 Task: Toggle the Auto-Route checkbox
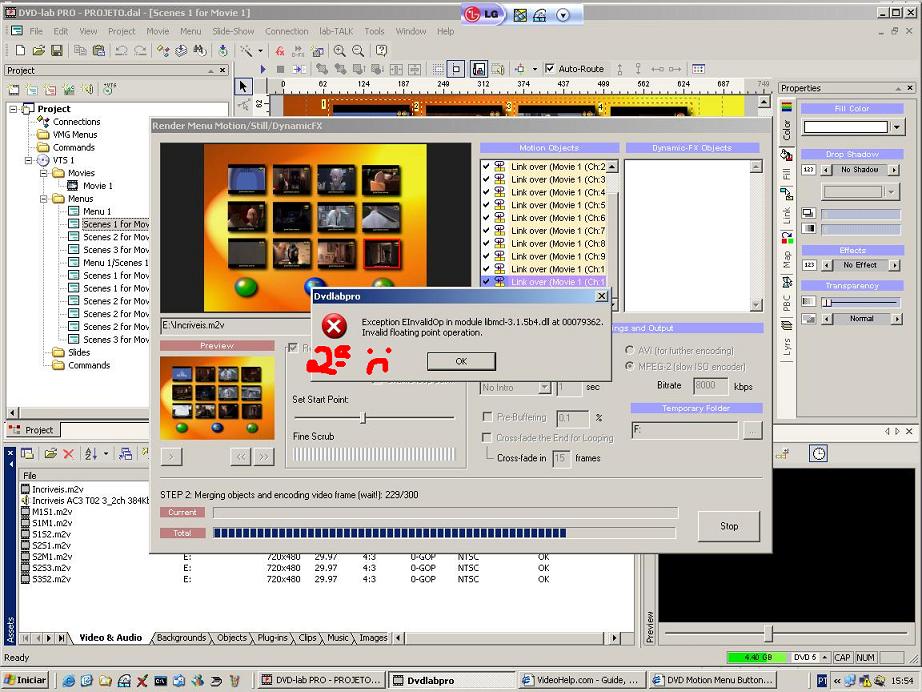549,68
